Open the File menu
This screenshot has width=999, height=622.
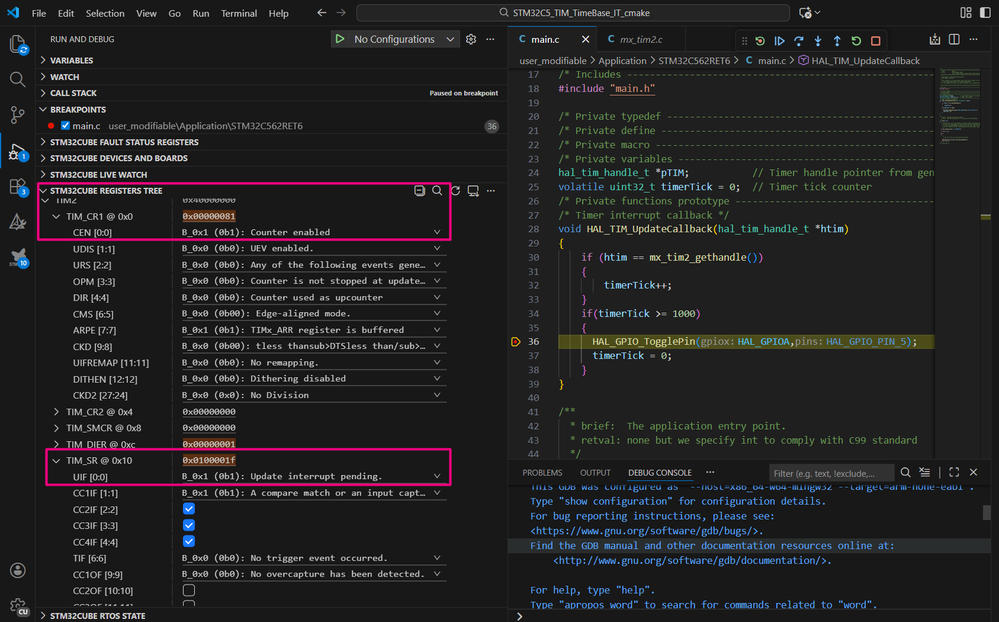[39, 13]
